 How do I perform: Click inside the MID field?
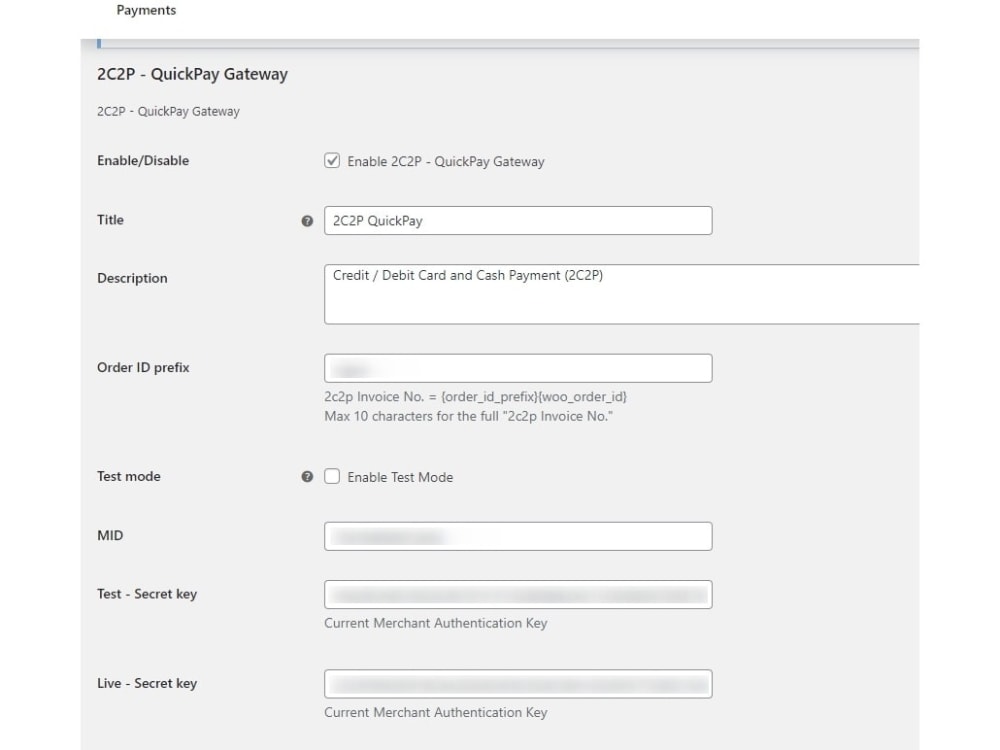pyautogui.click(x=519, y=536)
